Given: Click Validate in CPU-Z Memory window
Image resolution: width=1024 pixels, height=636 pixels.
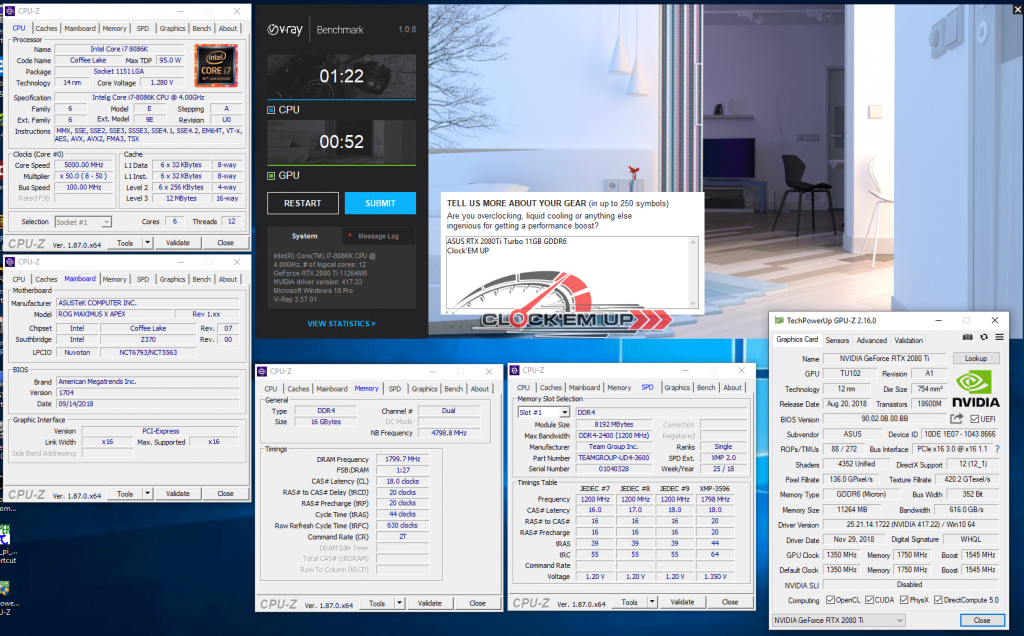Looking at the screenshot, I should point(430,603).
